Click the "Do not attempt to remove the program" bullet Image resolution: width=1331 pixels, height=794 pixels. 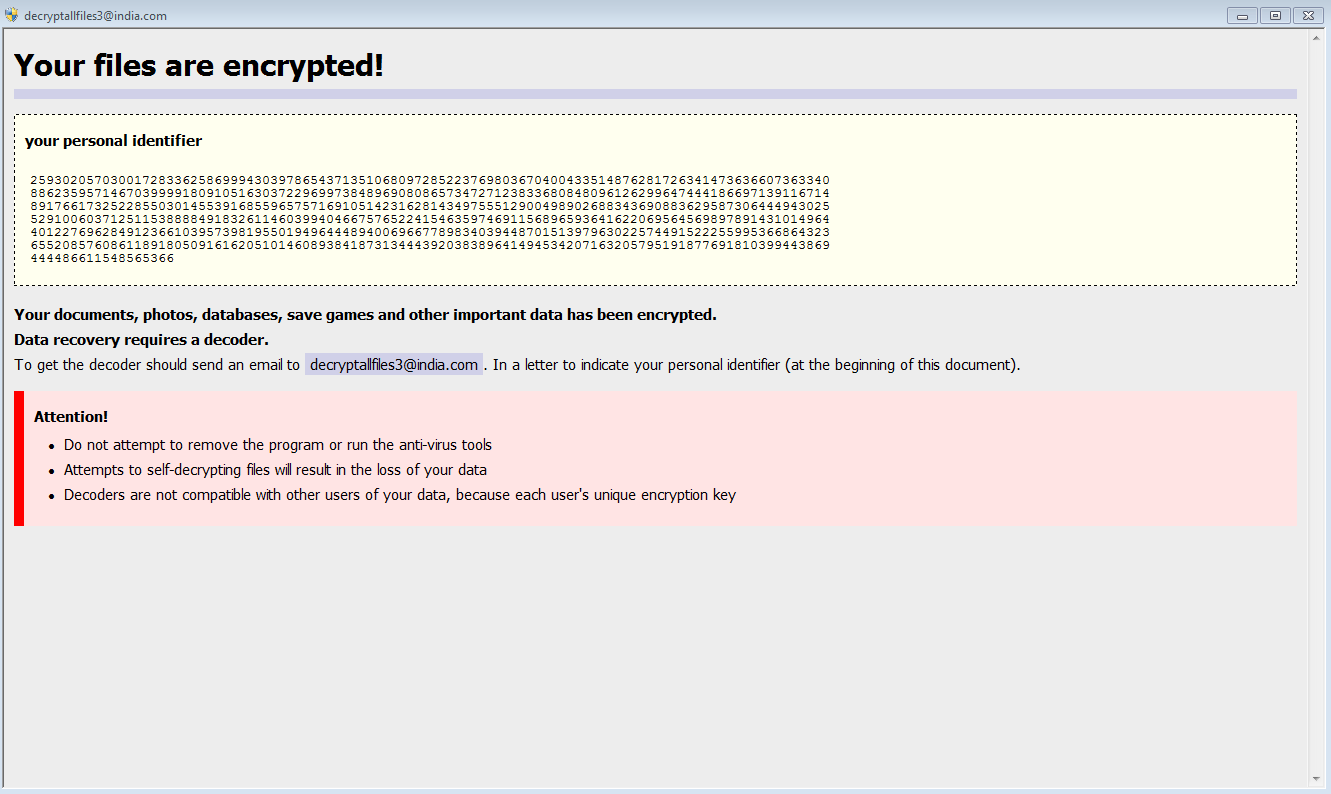[x=278, y=445]
